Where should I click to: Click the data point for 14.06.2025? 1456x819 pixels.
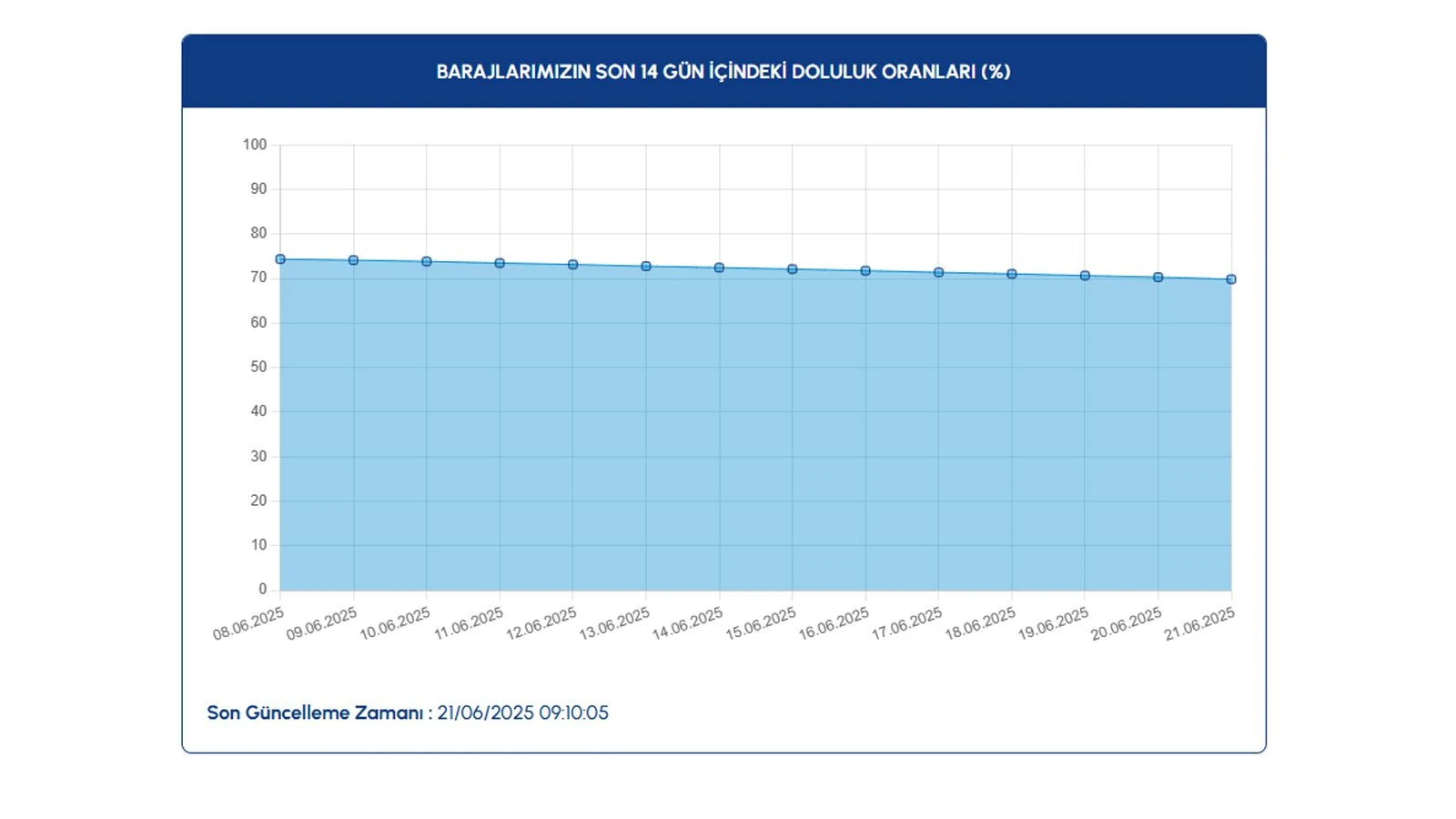coord(719,268)
